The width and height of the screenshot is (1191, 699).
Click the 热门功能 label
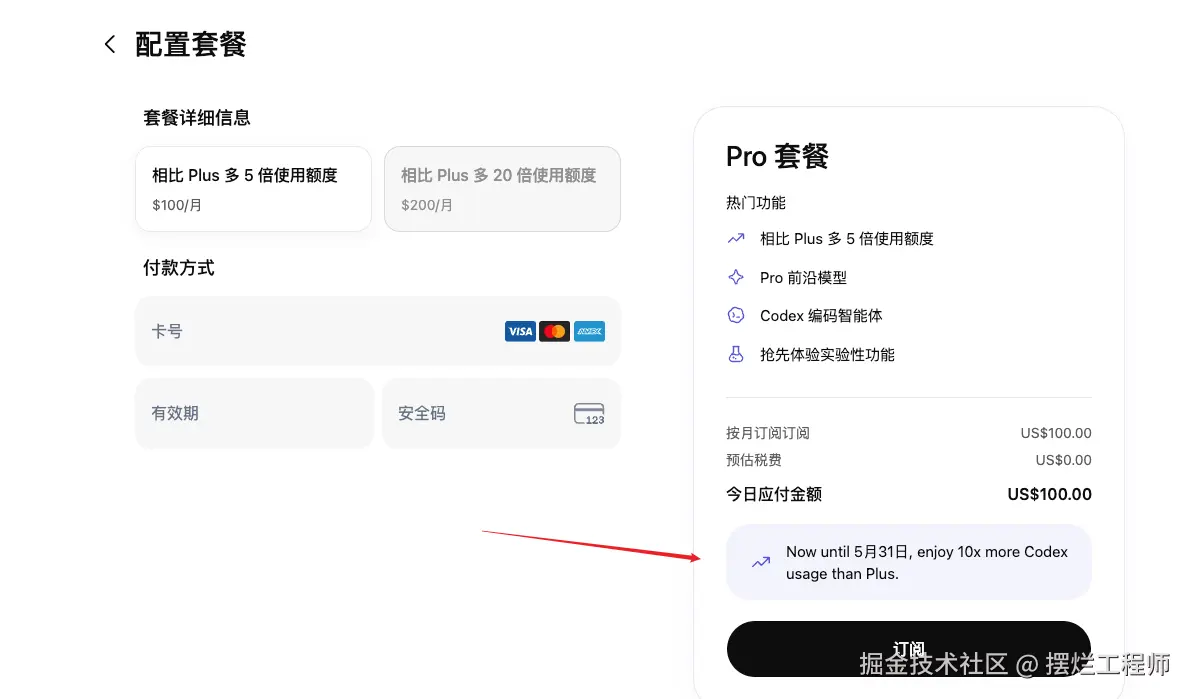(756, 203)
